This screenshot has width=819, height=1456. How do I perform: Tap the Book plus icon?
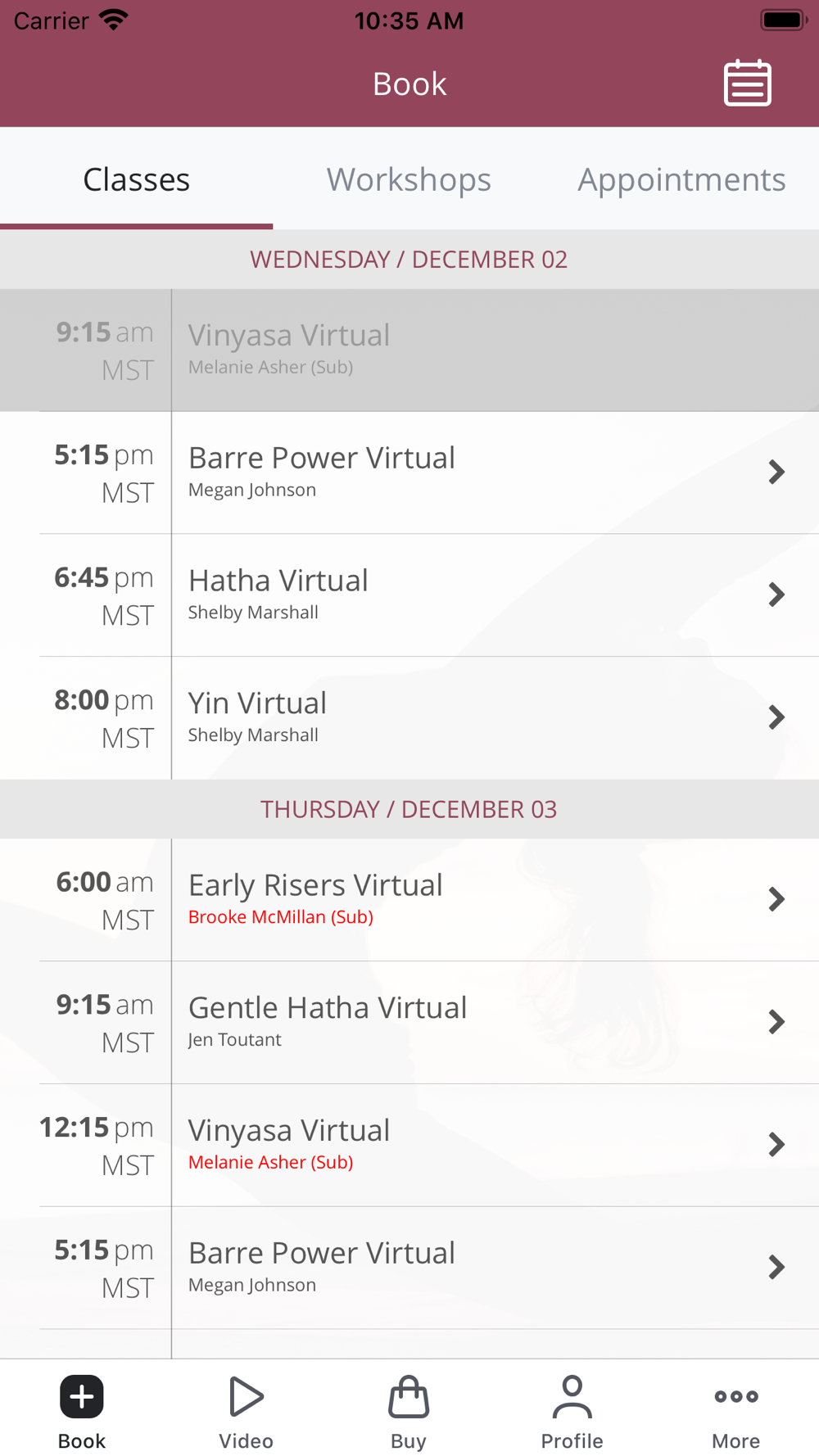pyautogui.click(x=82, y=1397)
